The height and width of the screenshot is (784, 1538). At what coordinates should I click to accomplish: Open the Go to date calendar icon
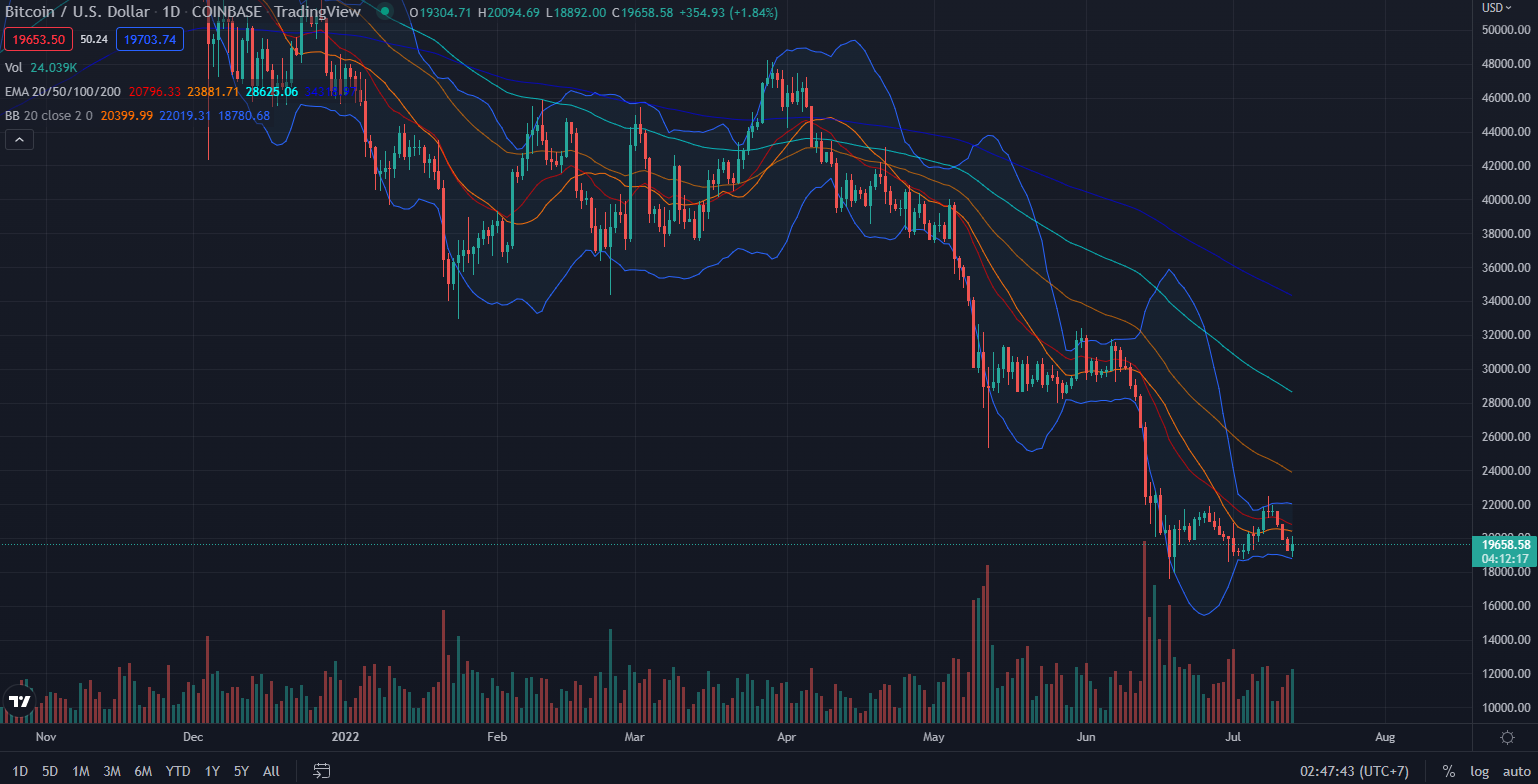[322, 771]
